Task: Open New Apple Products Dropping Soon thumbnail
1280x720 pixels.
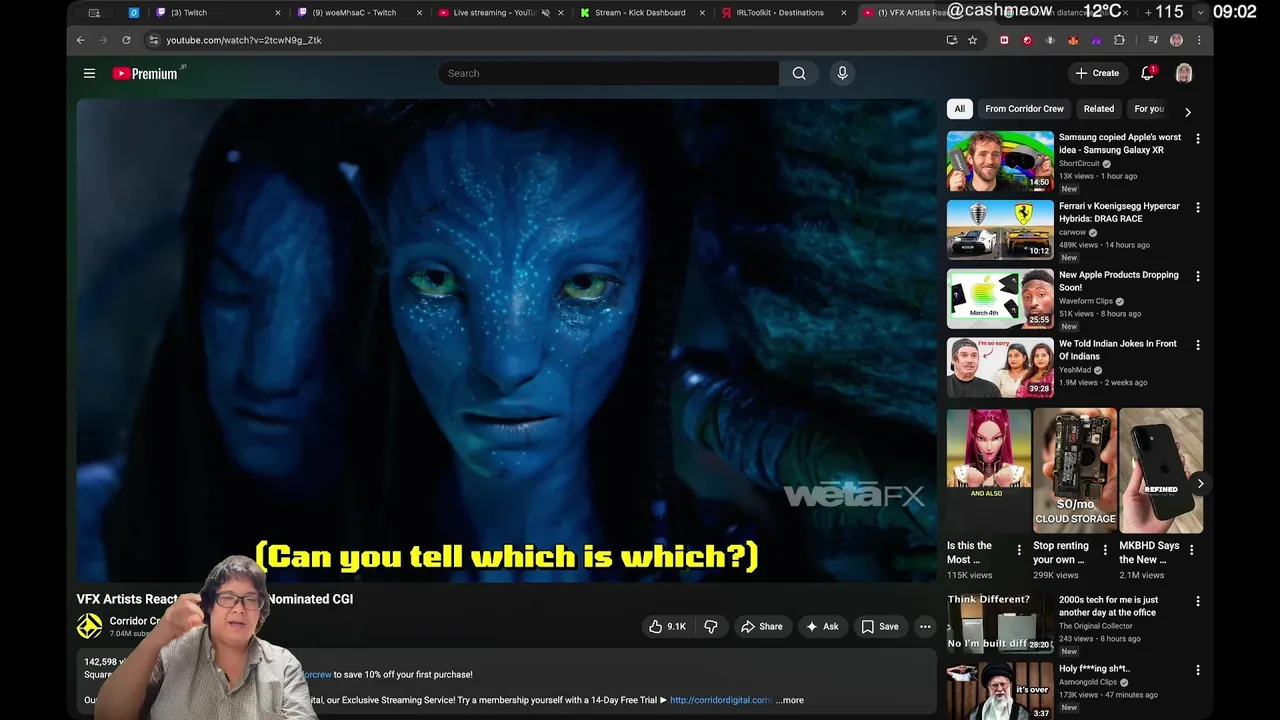Action: click(x=1000, y=299)
